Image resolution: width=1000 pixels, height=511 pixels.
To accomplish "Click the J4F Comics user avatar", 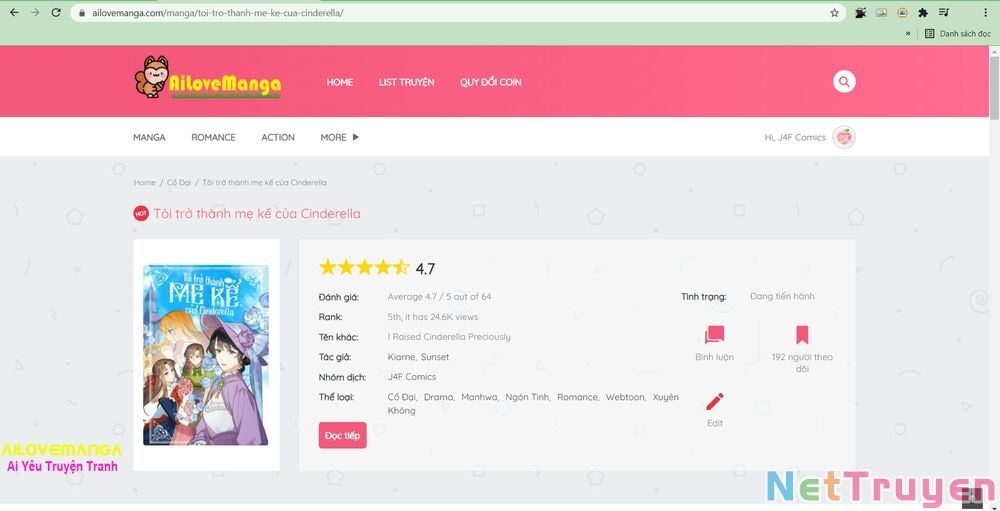I will (843, 137).
